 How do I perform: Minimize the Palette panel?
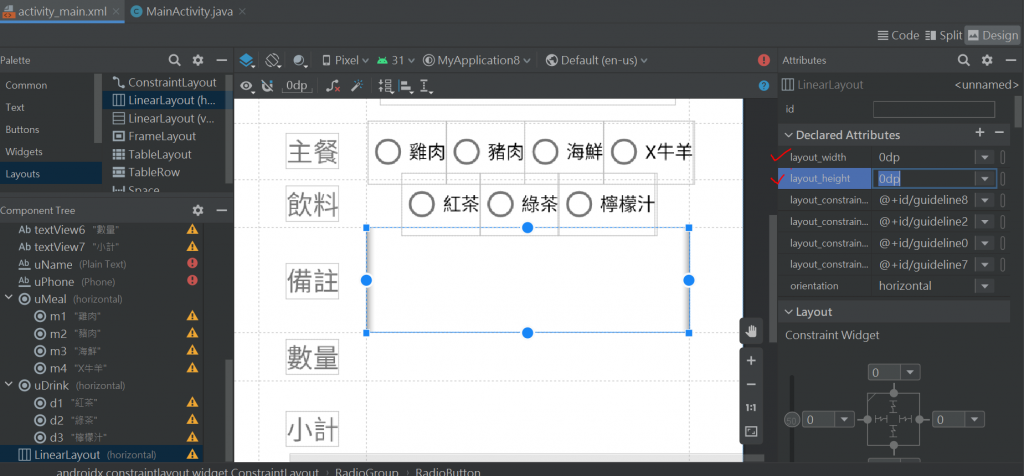[x=221, y=60]
